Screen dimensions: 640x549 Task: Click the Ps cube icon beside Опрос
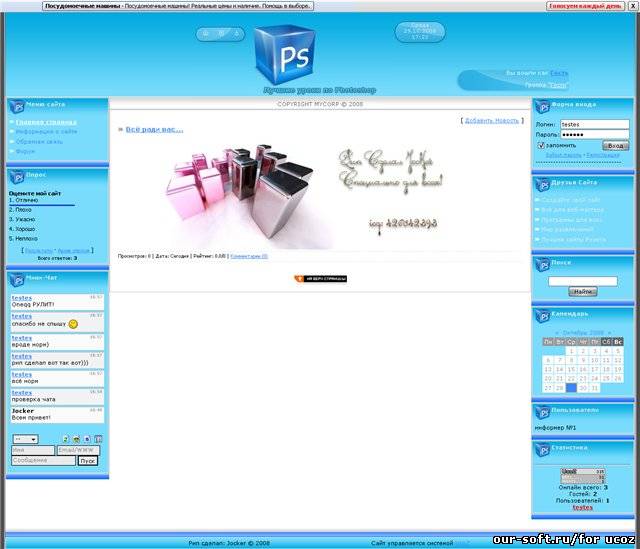(x=17, y=176)
